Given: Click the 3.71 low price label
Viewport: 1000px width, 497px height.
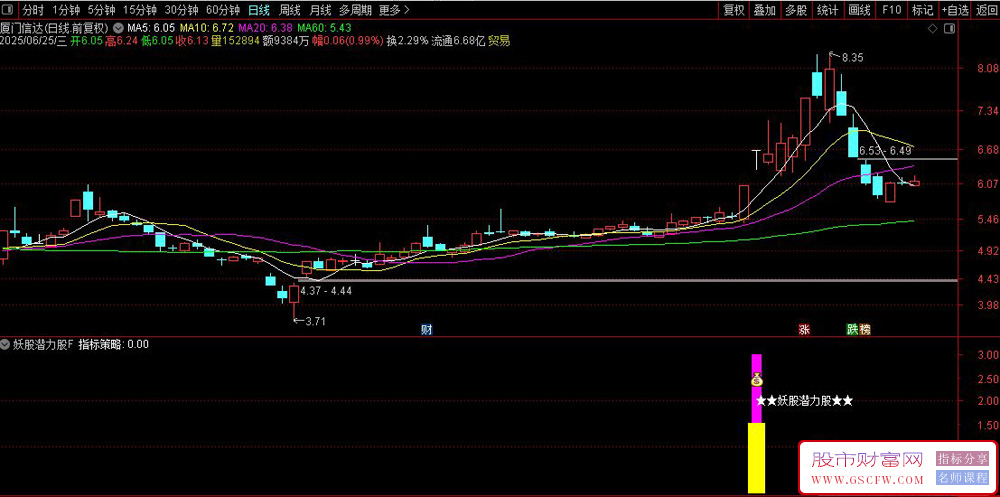Looking at the screenshot, I should (316, 321).
